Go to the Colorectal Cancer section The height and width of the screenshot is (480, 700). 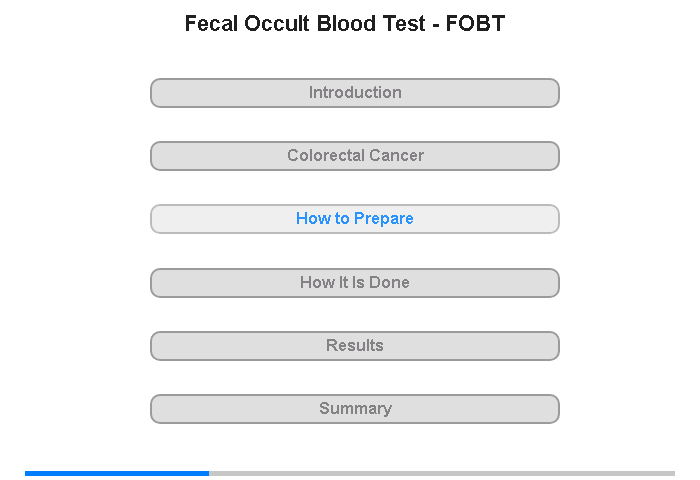[x=354, y=156]
